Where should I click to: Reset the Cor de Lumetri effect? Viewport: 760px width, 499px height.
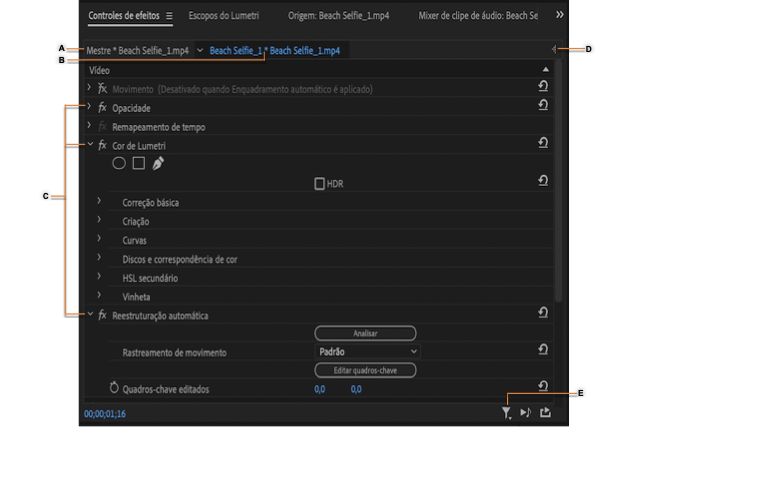tap(543, 143)
